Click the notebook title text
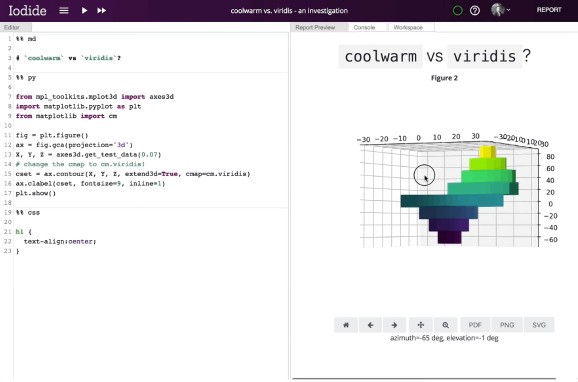 [x=289, y=11]
